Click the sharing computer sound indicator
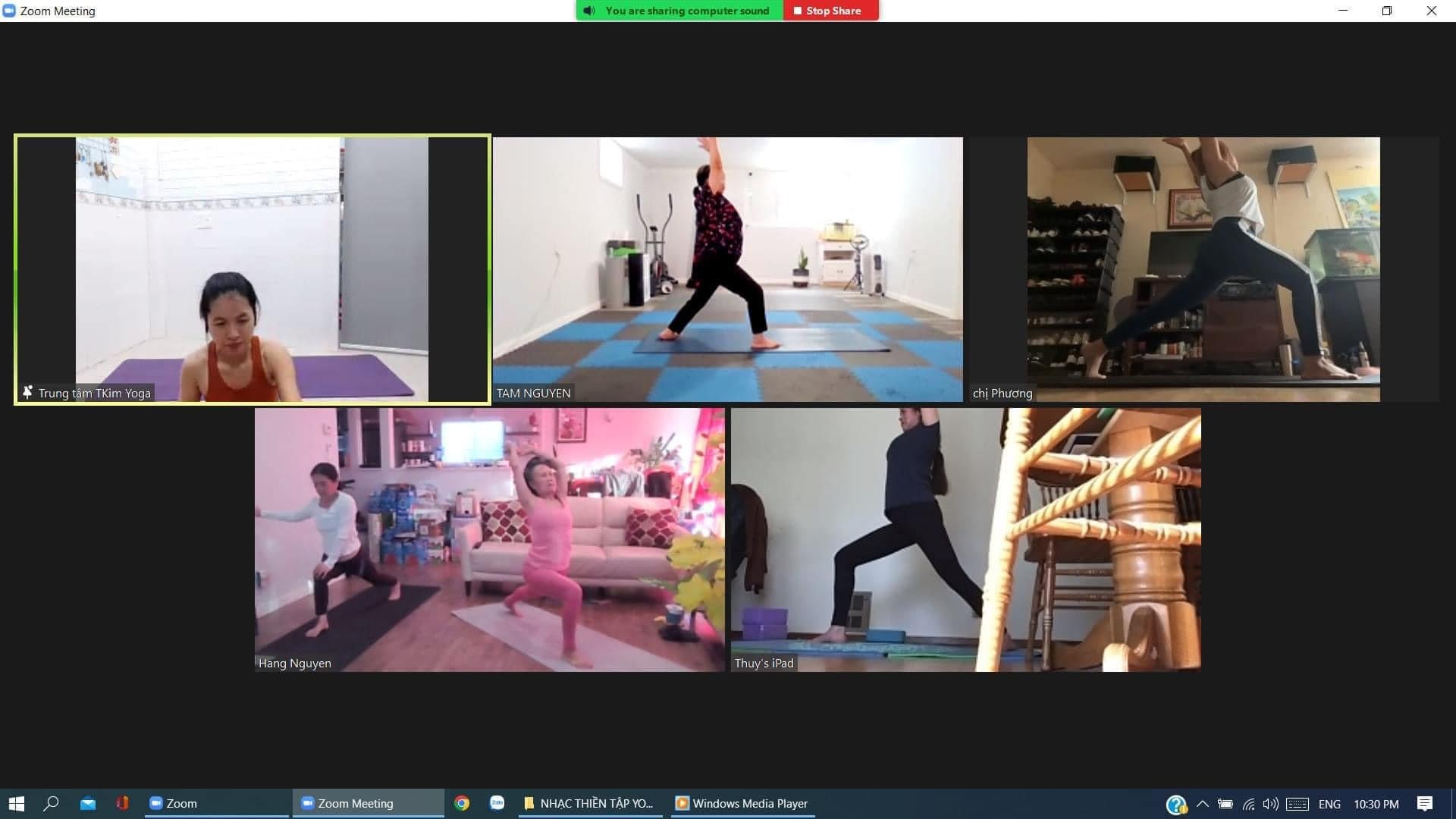This screenshot has height=819, width=1456. [679, 11]
